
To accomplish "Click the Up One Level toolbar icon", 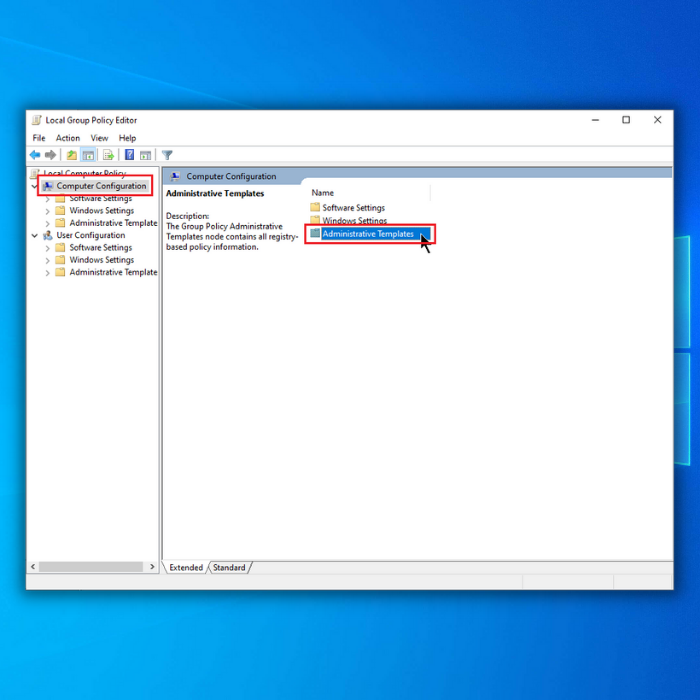I will click(71, 155).
